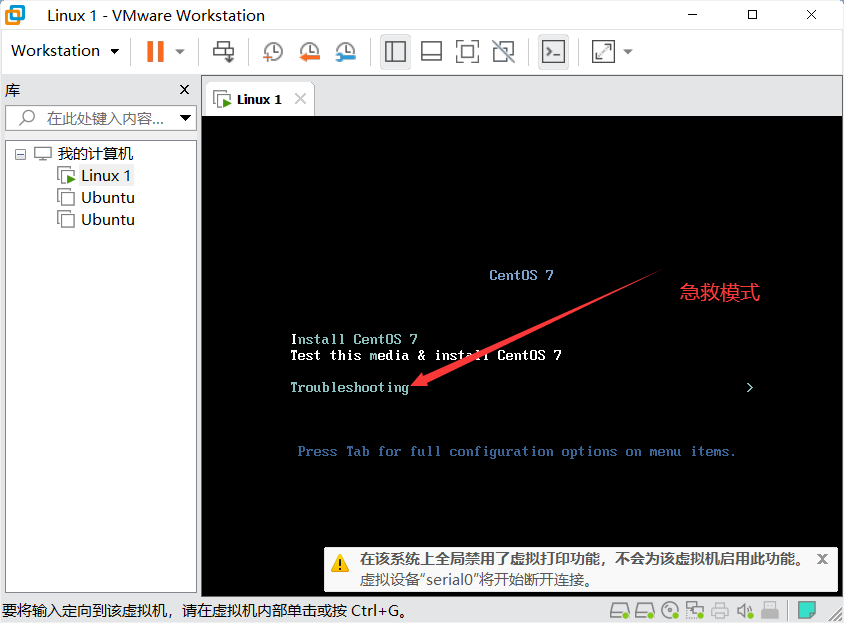Click the VMware Workstation title bar logo
Screen dimensions: 844x623
pos(15,15)
